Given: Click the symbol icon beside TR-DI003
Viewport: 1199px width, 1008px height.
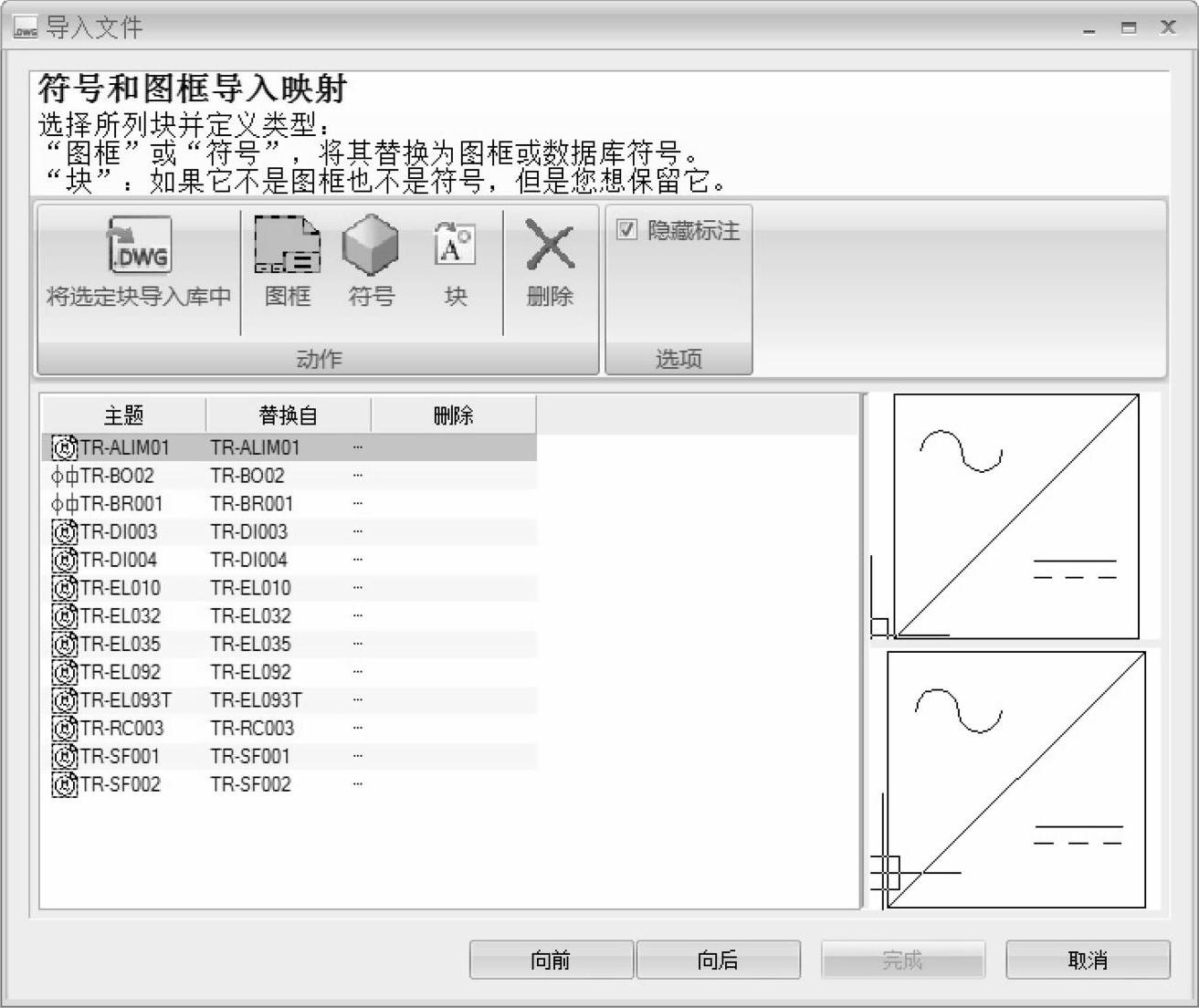Looking at the screenshot, I should pyautogui.click(x=64, y=531).
